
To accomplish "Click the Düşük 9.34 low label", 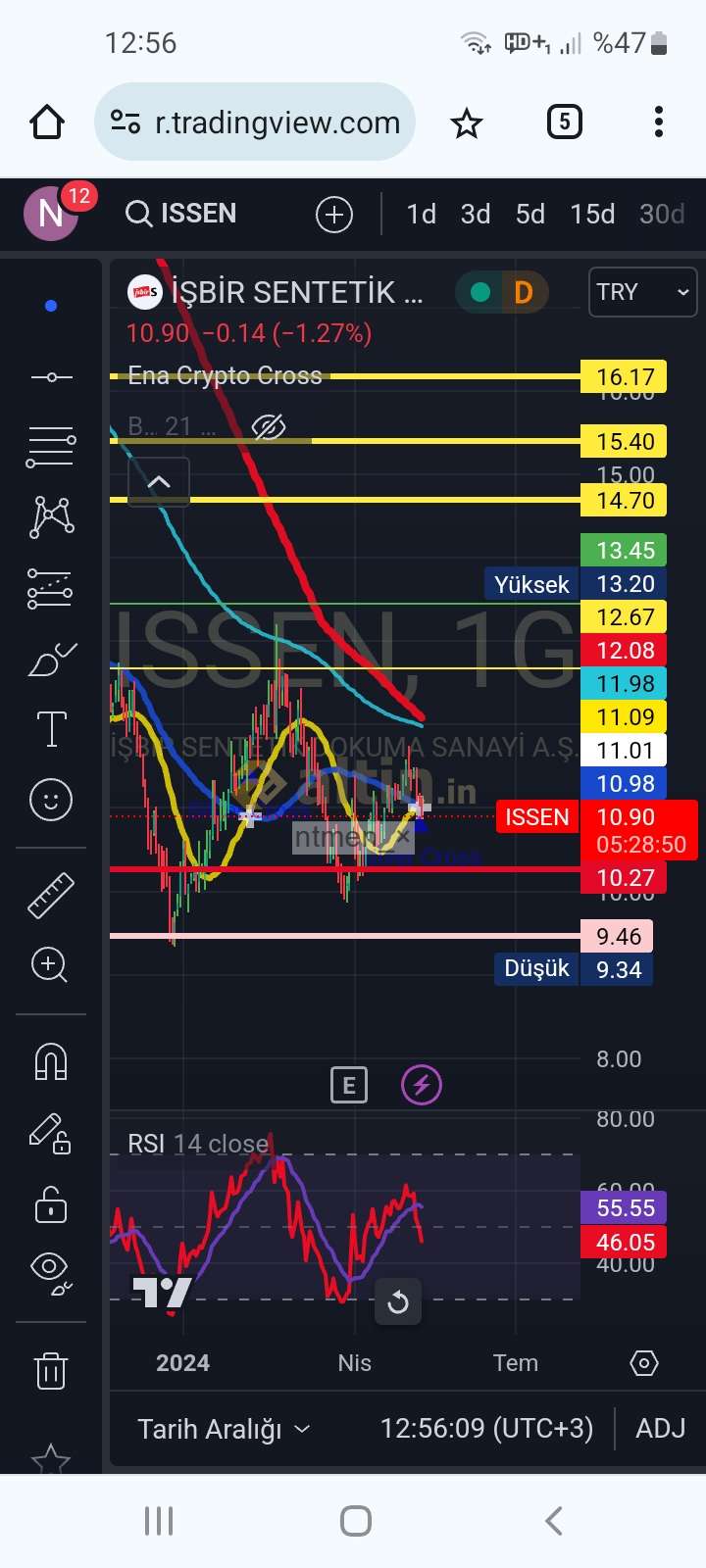I will point(574,969).
